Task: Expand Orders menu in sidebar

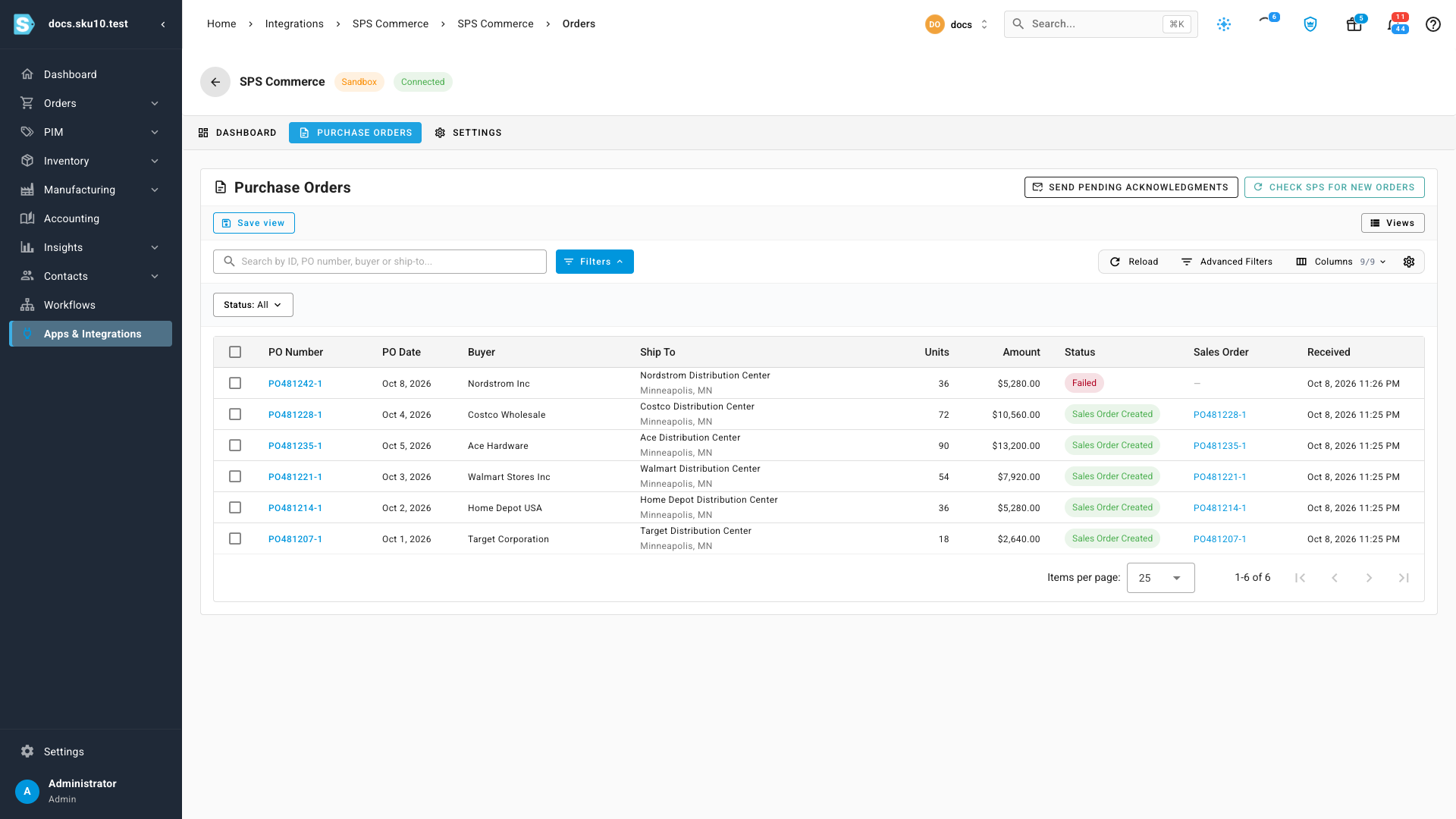Action: click(91, 103)
